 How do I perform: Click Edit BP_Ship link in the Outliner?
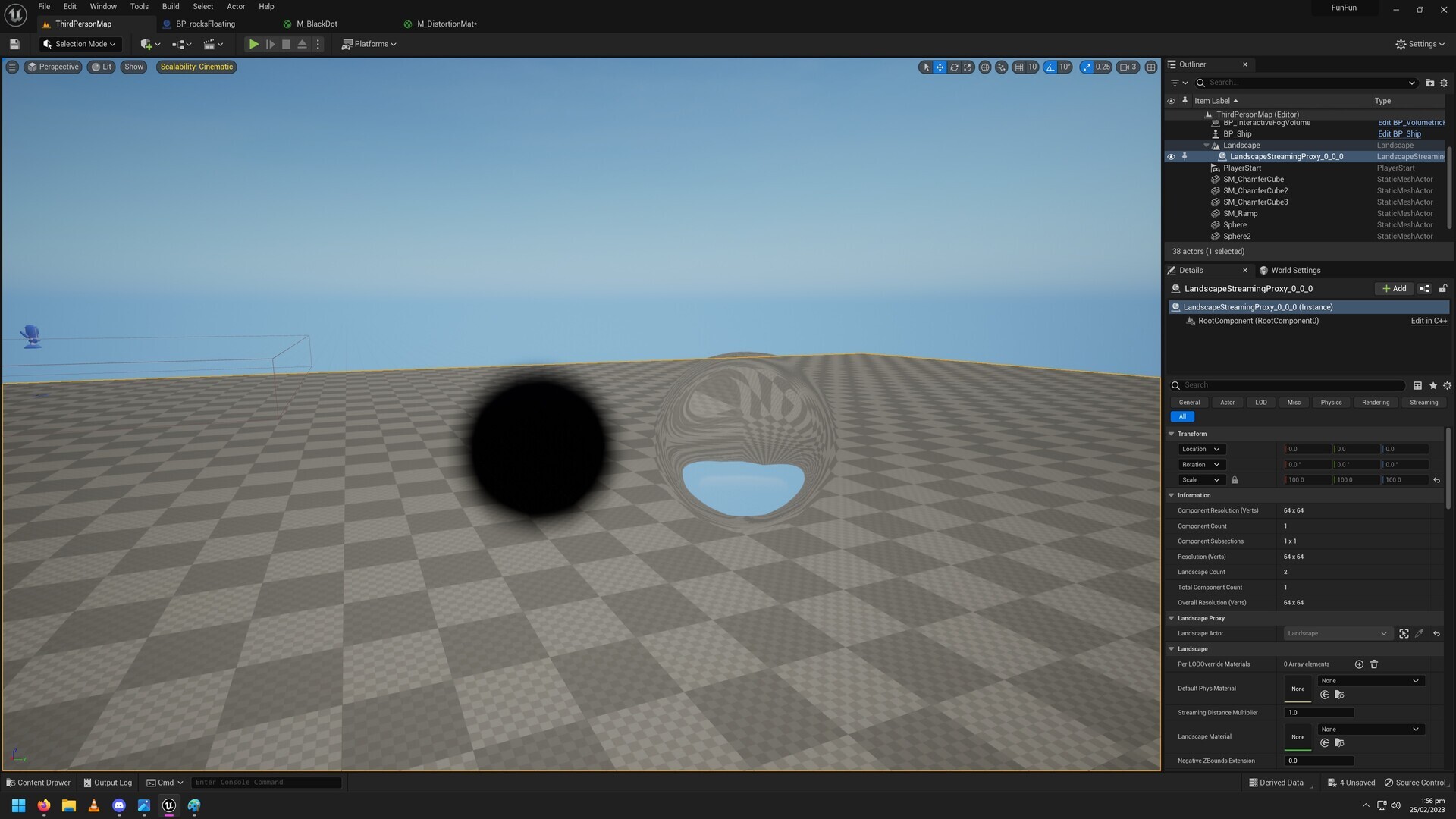(1399, 133)
